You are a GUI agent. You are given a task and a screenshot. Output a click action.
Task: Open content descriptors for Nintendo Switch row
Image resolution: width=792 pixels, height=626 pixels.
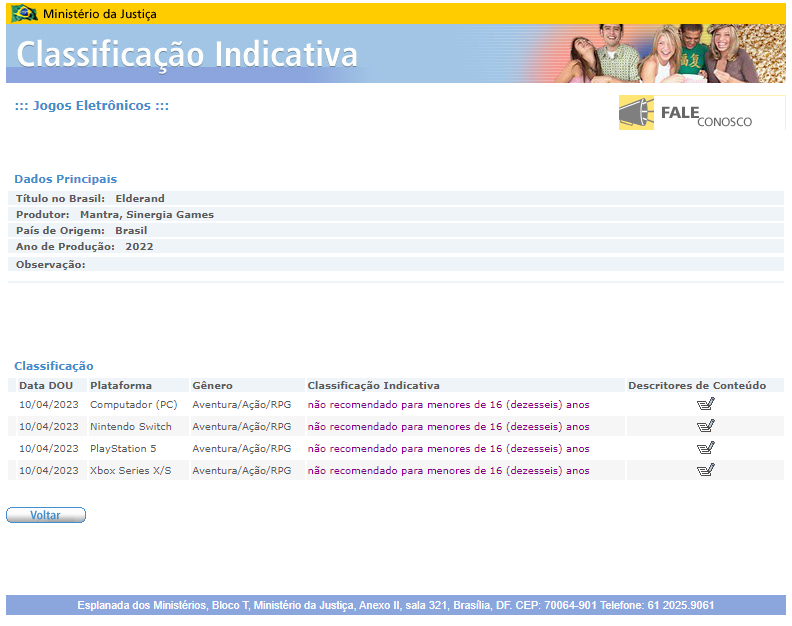705,426
